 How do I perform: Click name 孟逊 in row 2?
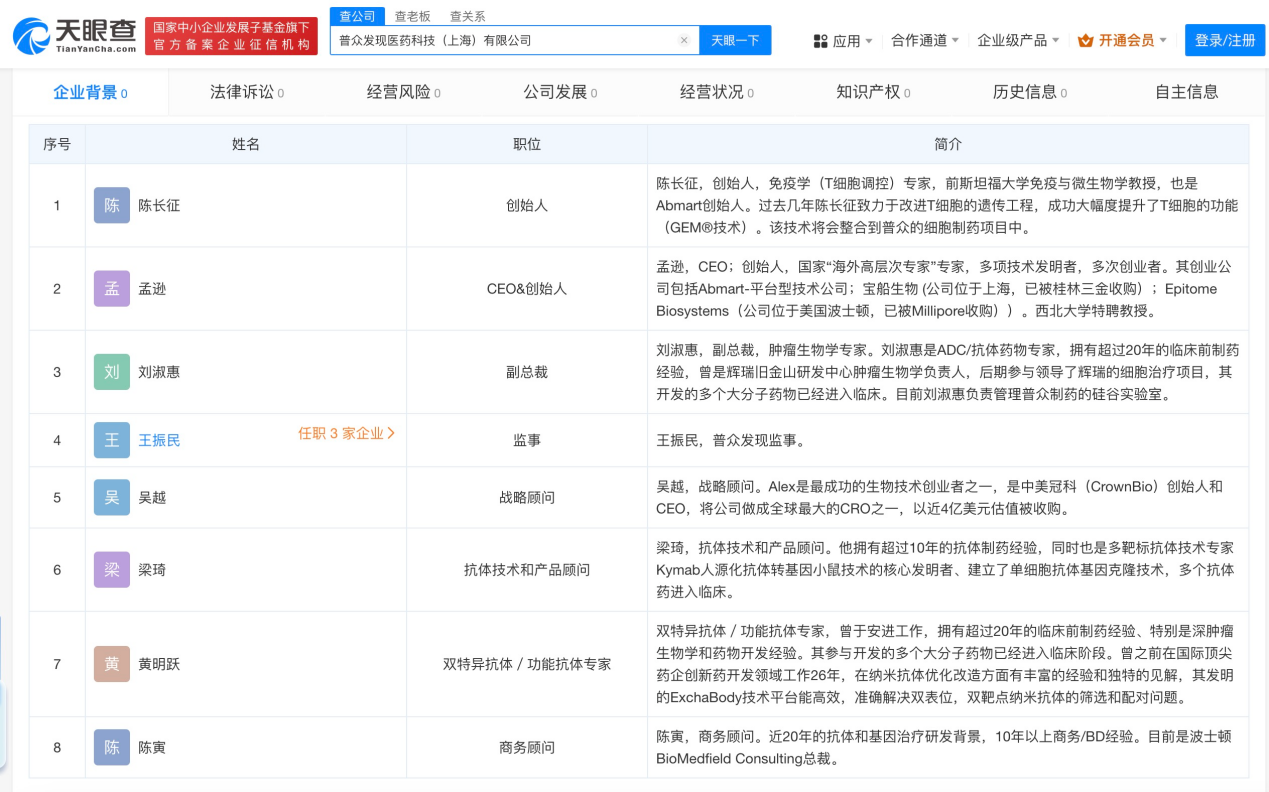point(152,288)
